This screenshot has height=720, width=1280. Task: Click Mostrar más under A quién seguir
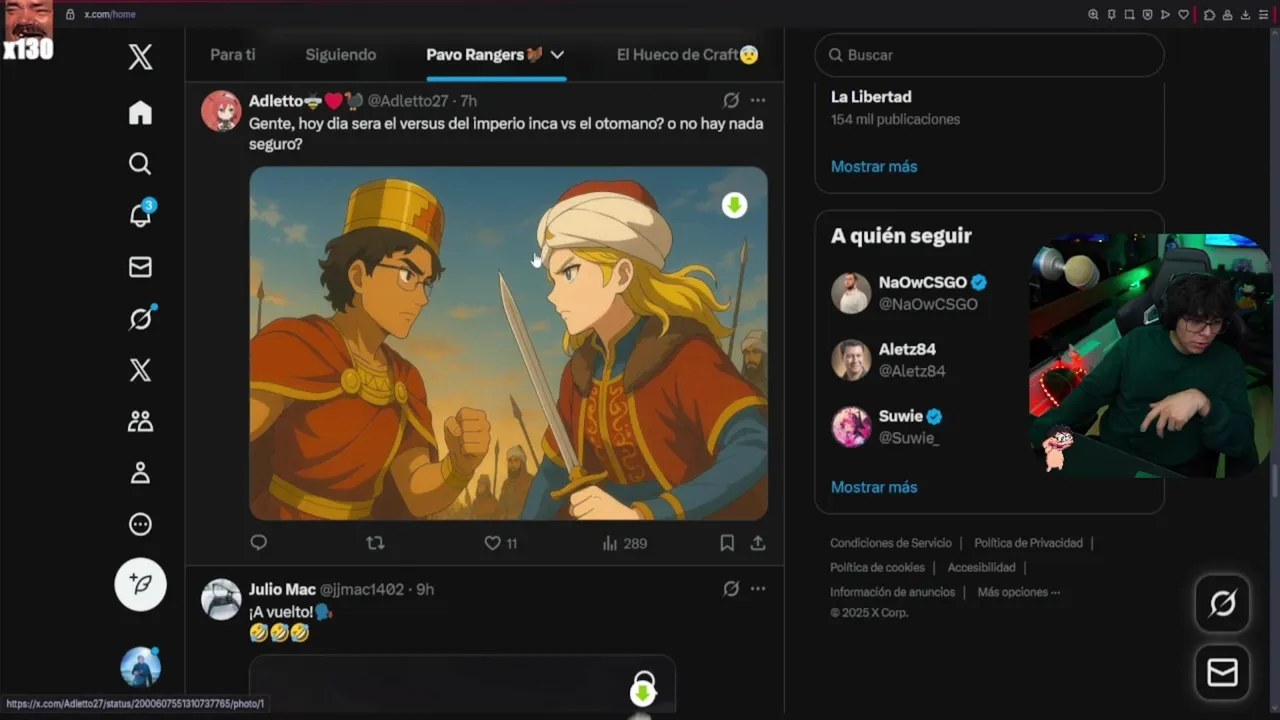[874, 487]
